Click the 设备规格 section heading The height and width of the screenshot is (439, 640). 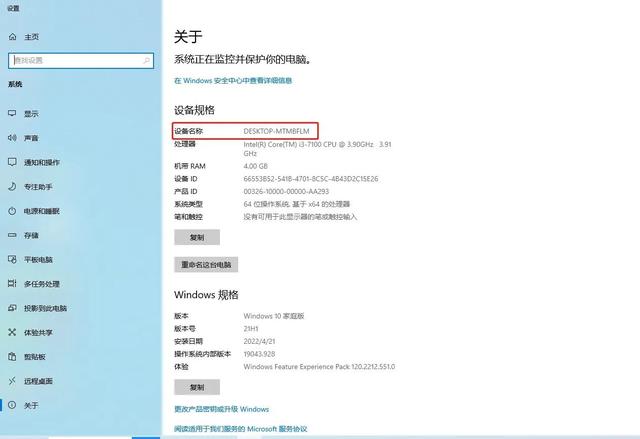pyautogui.click(x=195, y=110)
